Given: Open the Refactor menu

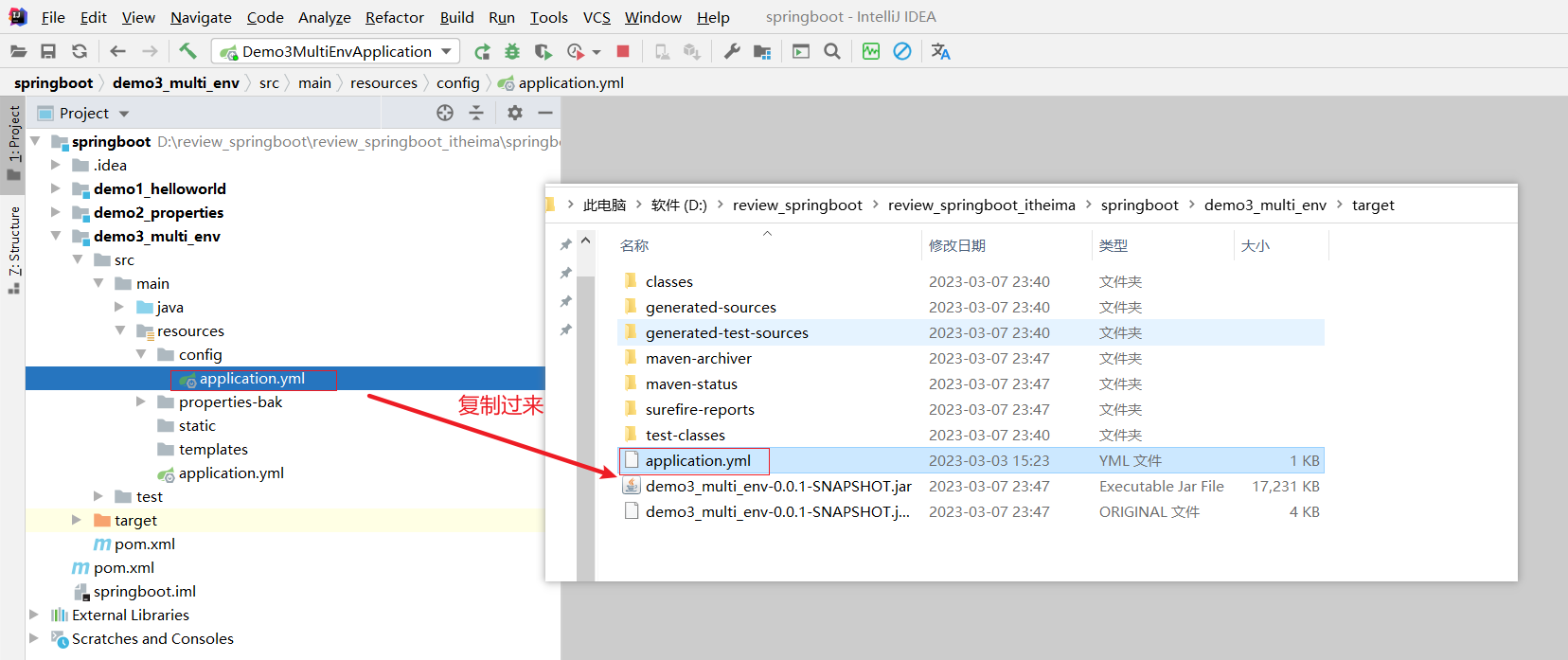Looking at the screenshot, I should tap(394, 17).
